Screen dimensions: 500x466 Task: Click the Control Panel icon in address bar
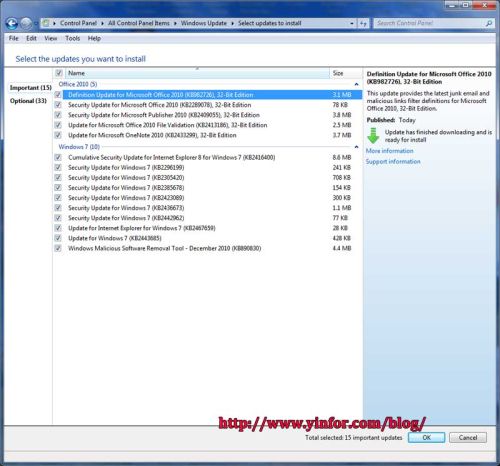tap(46, 23)
